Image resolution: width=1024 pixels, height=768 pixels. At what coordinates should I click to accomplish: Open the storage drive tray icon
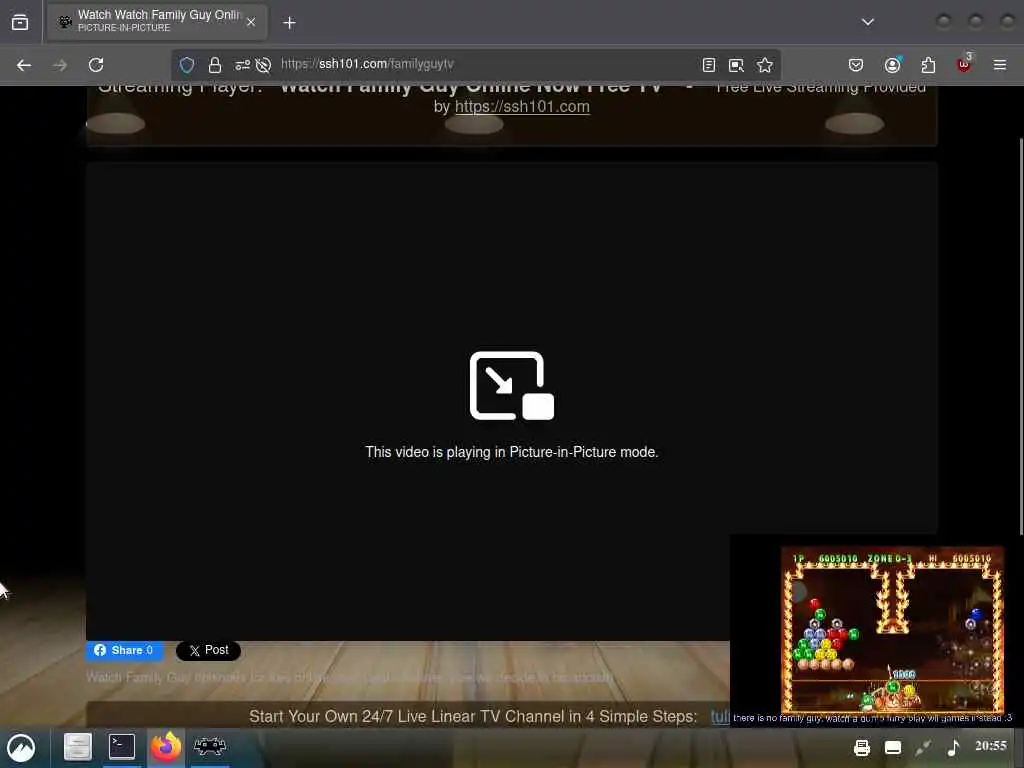(893, 748)
